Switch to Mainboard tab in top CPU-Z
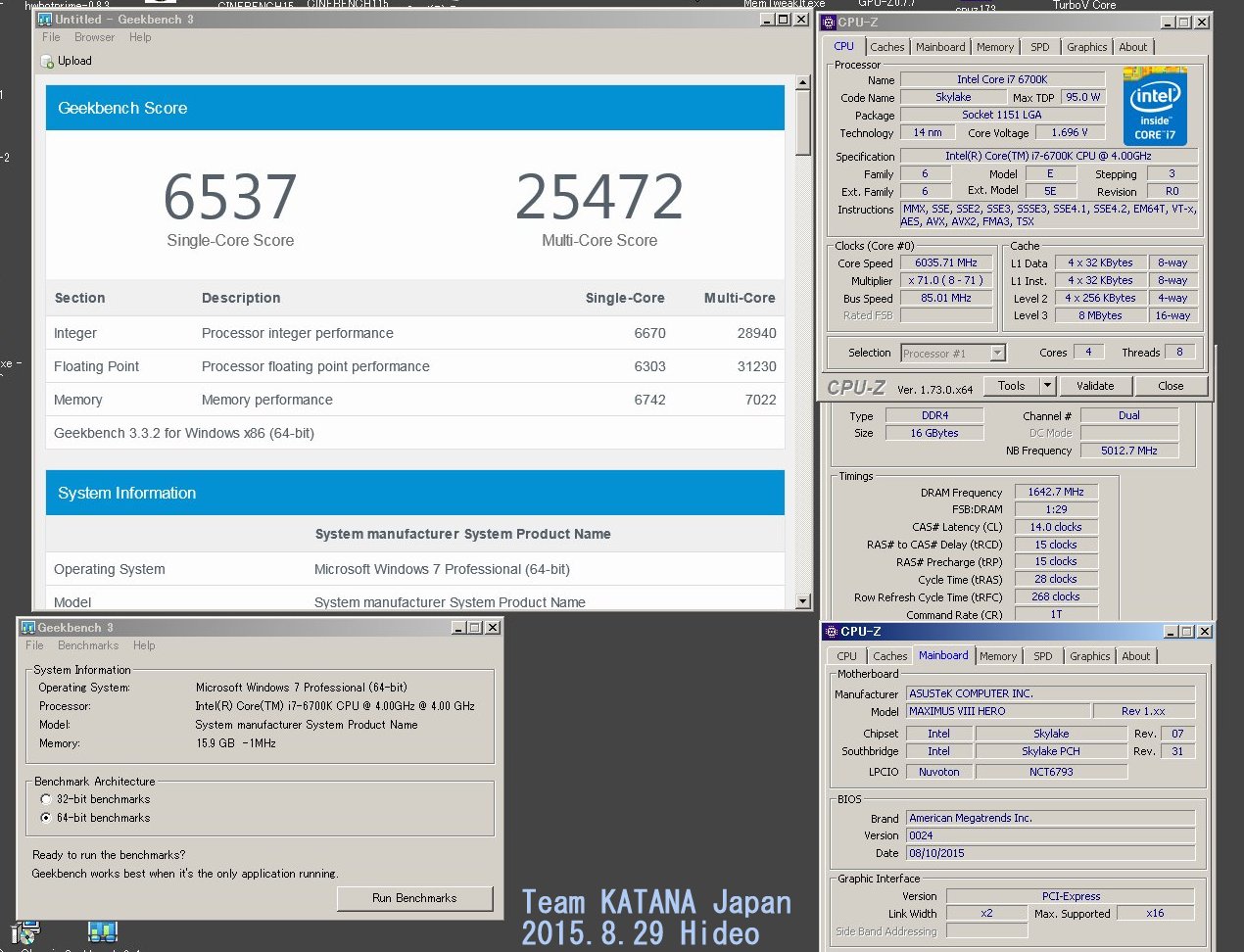1244x952 pixels. (x=940, y=47)
